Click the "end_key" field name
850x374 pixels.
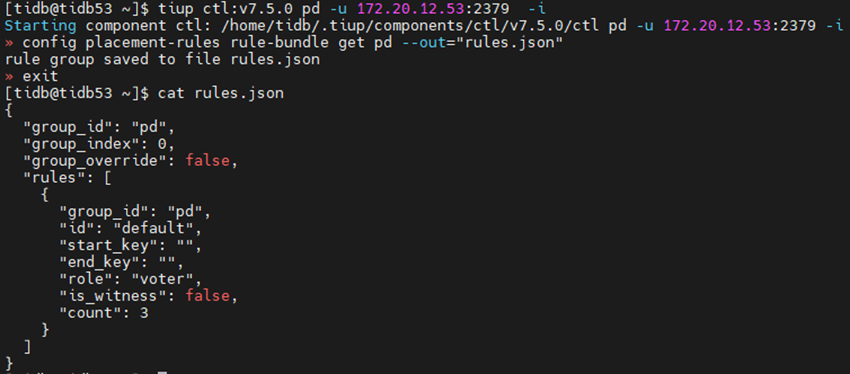[95, 262]
